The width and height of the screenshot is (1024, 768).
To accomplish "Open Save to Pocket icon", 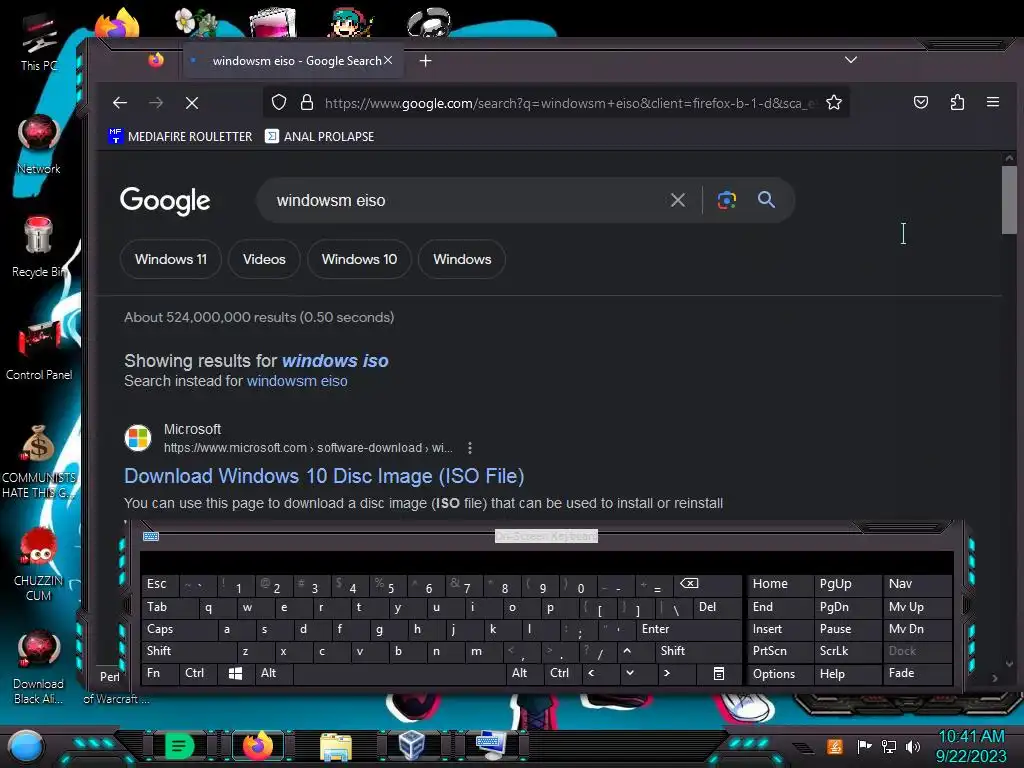I will pos(921,102).
